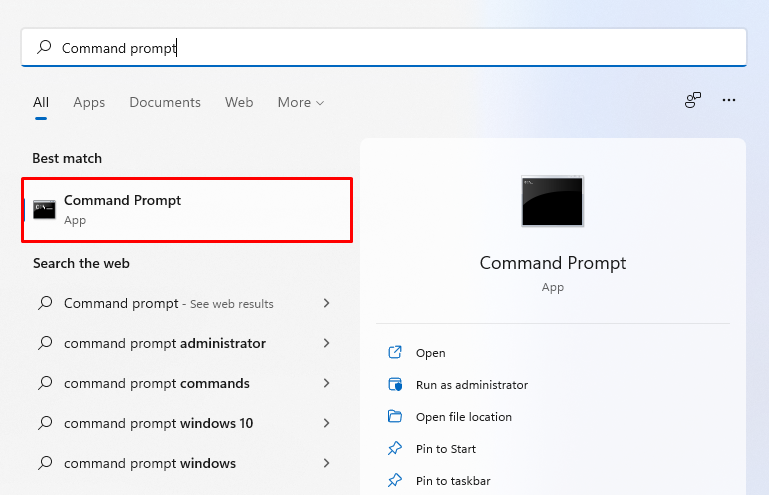Expand the 'command prompt windows 10' chevron
The width and height of the screenshot is (769, 495).
(x=326, y=423)
